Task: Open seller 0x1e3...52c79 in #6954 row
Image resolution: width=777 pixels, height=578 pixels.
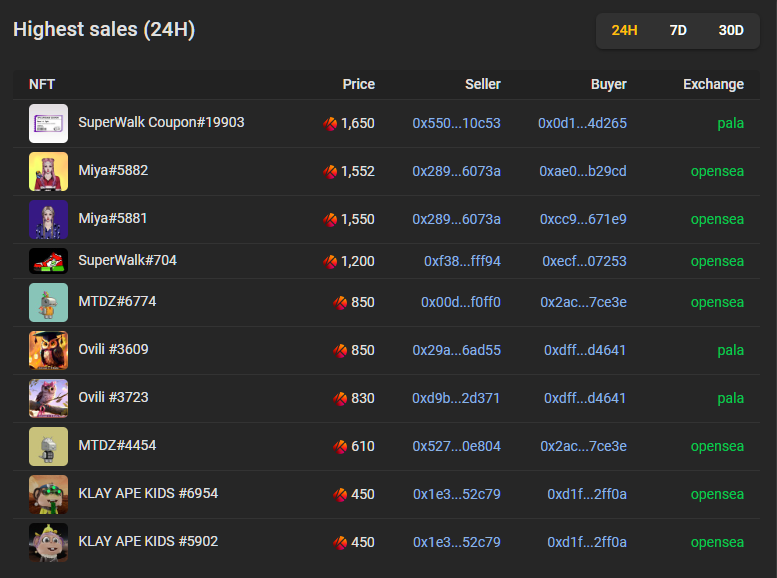Action: tap(457, 495)
